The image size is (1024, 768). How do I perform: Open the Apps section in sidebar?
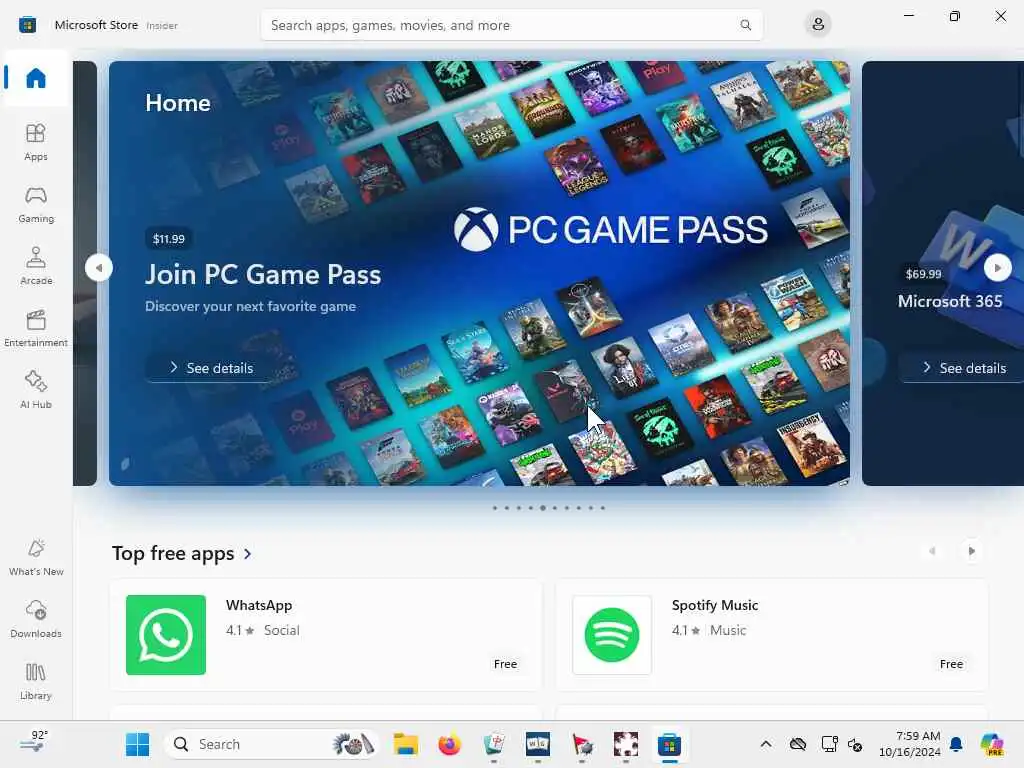[x=36, y=142]
